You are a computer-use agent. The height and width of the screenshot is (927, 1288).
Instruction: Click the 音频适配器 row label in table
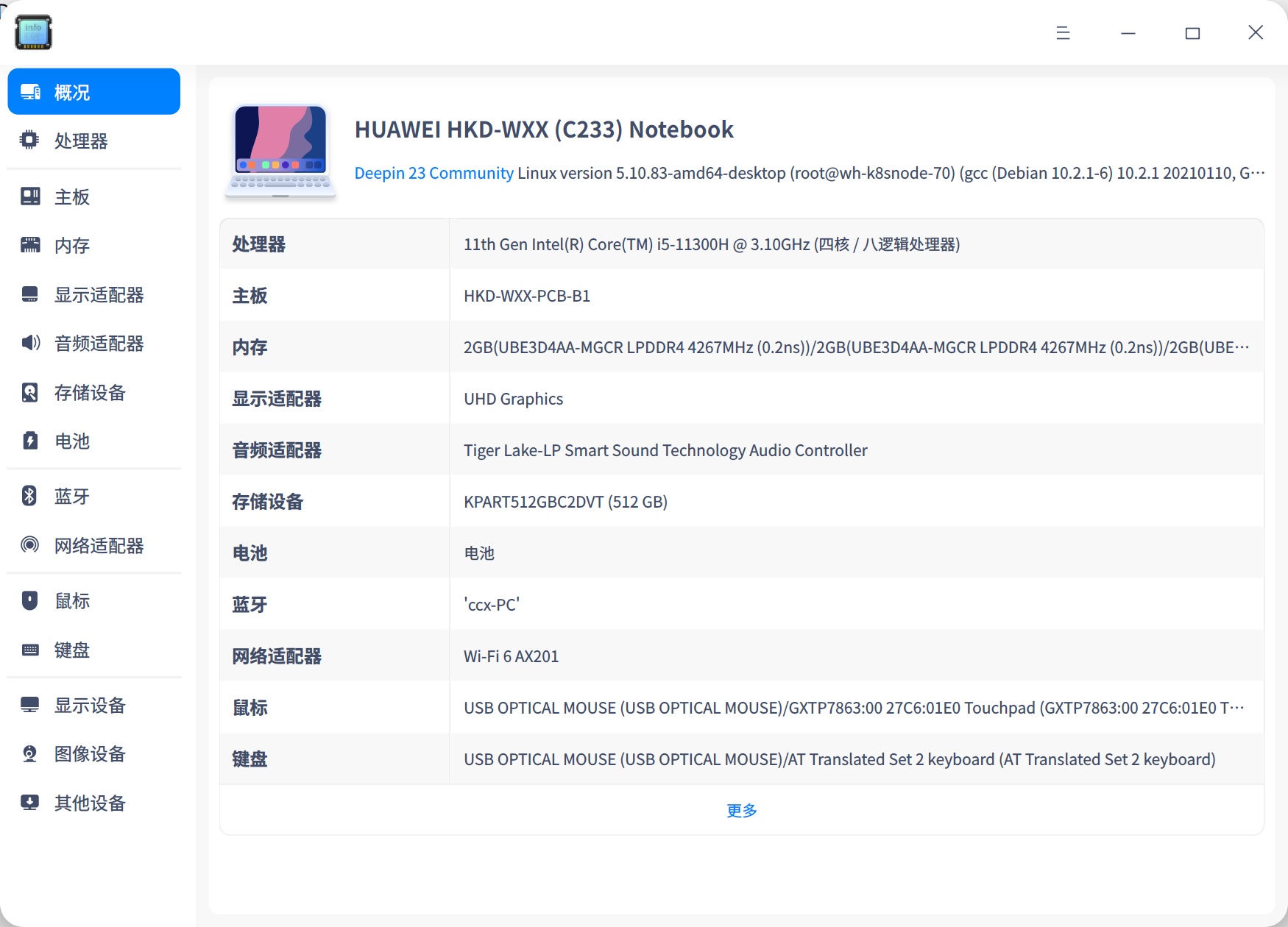tap(277, 450)
